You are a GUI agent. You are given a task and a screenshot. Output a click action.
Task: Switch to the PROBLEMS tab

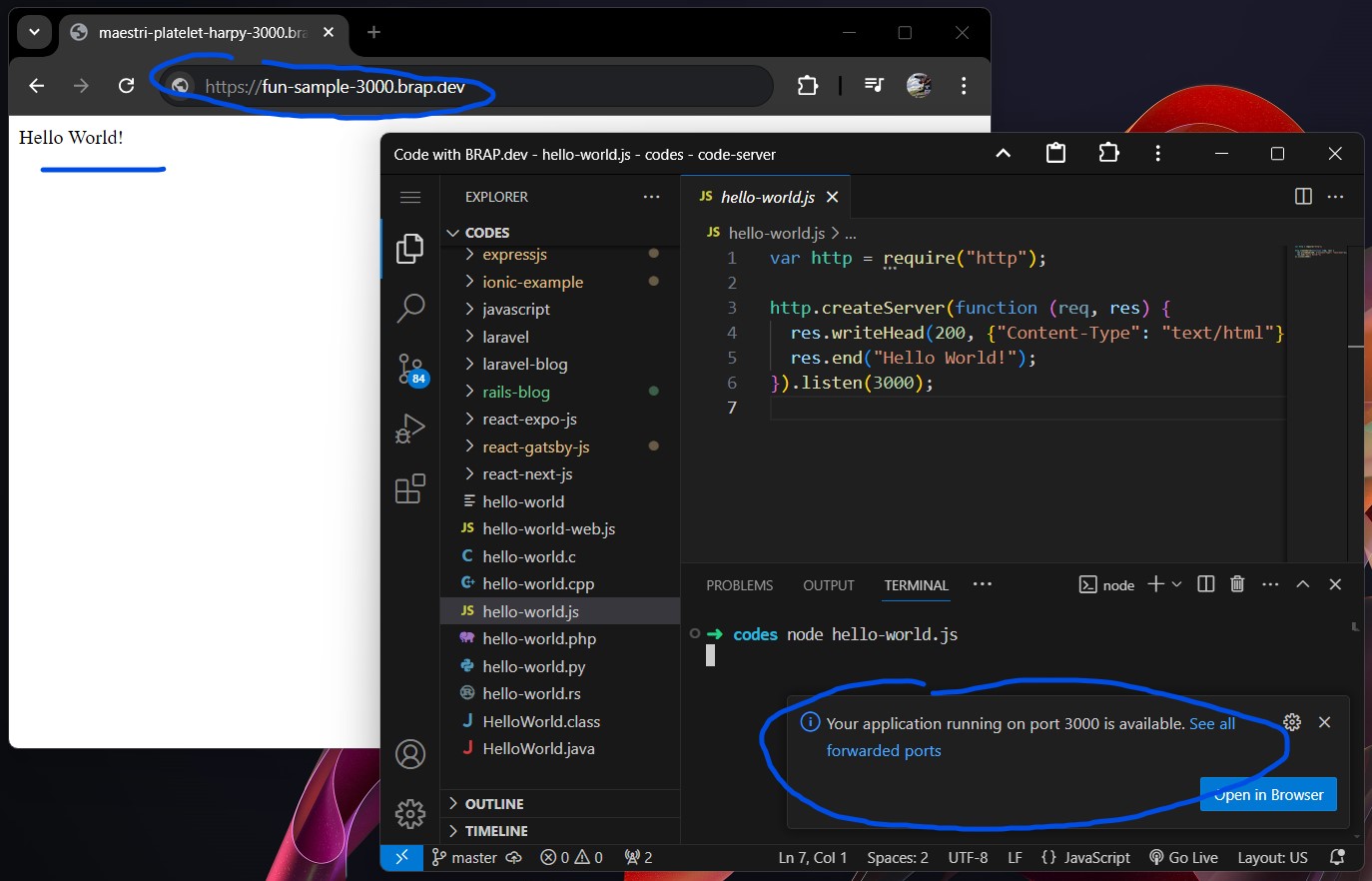739,585
